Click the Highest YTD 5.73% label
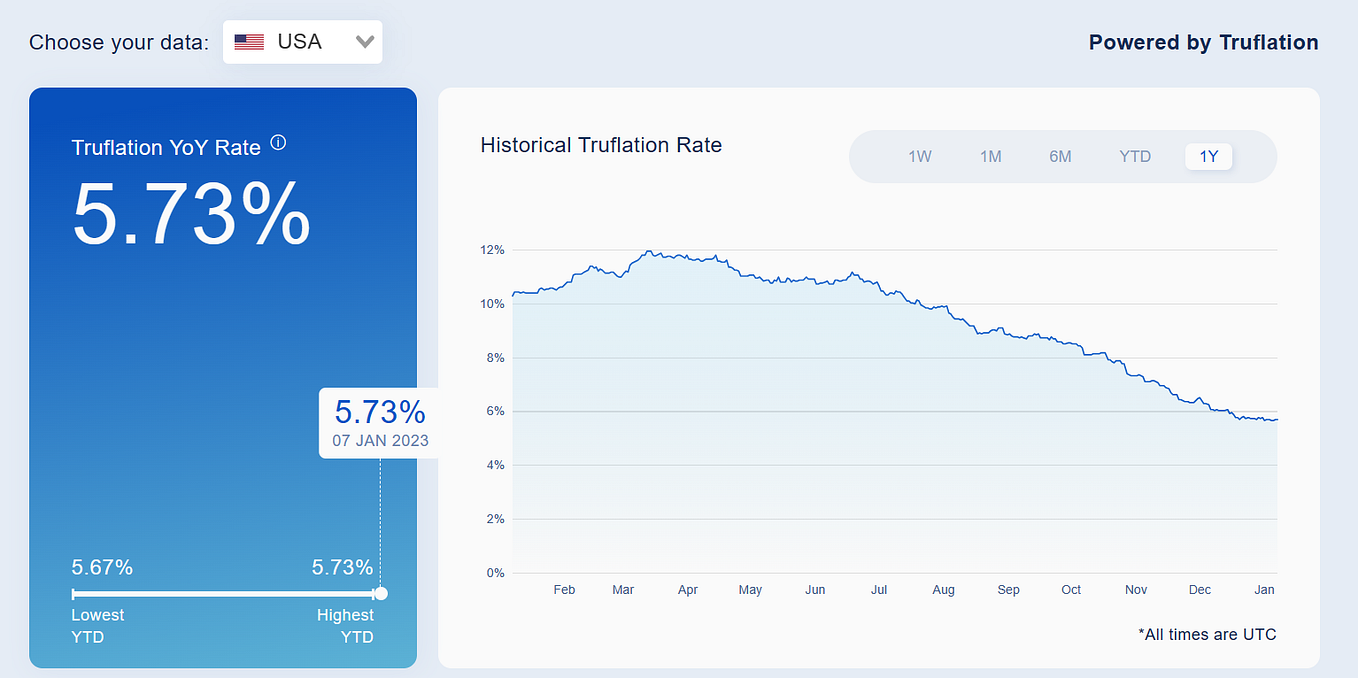The width and height of the screenshot is (1358, 678). [341, 567]
